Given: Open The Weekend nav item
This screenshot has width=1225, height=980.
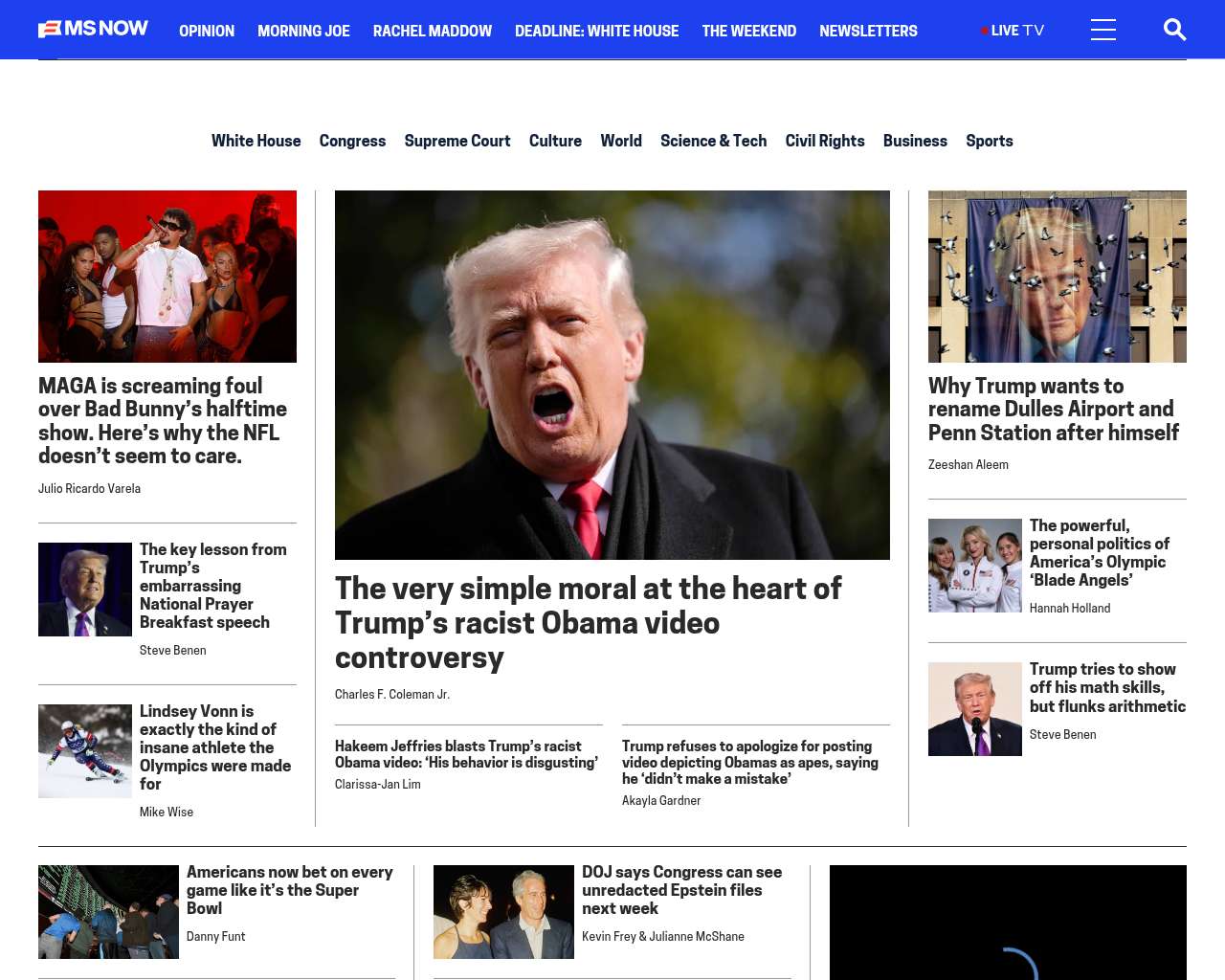Looking at the screenshot, I should 748,31.
